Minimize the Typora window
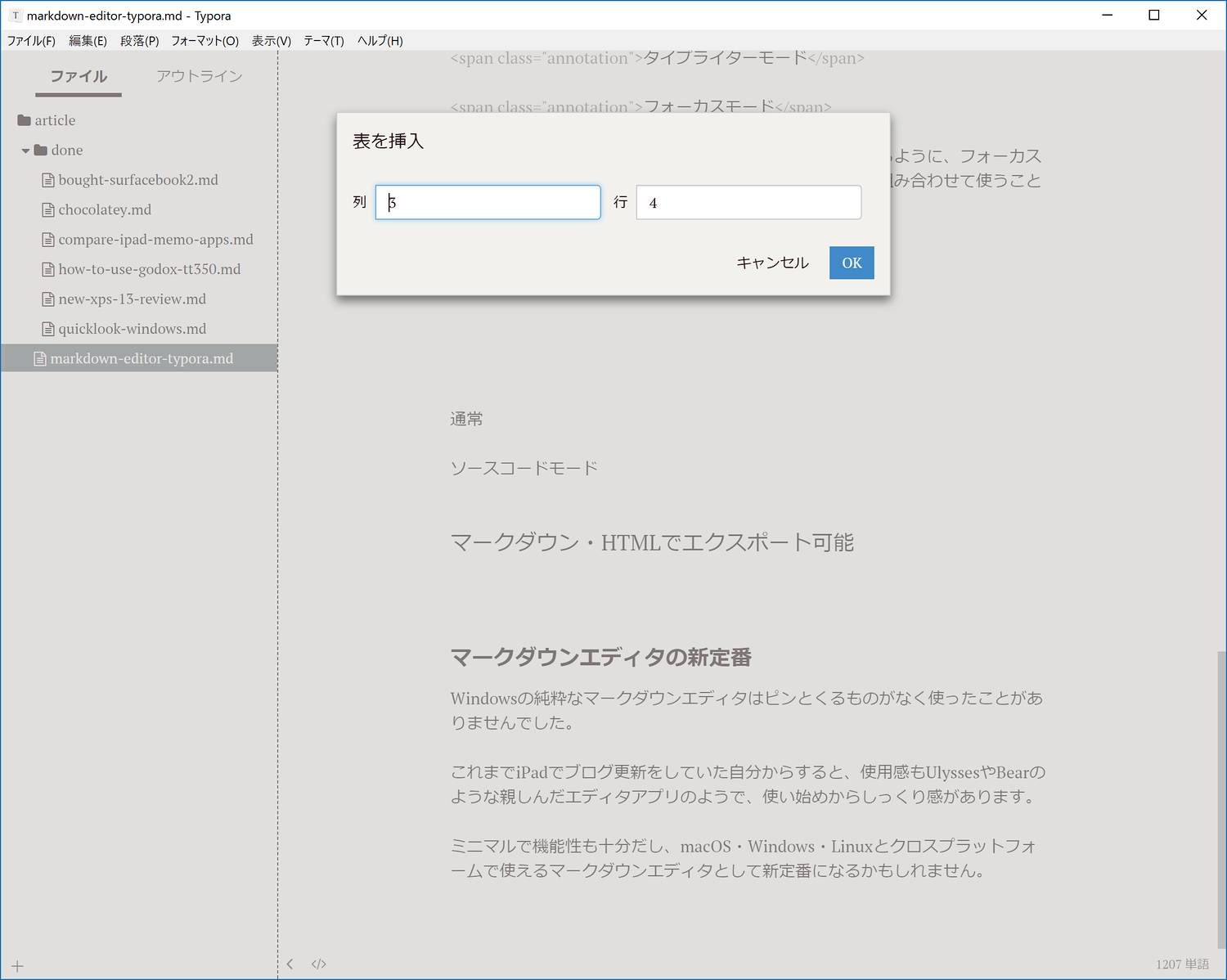The height and width of the screenshot is (980, 1227). tap(1108, 15)
